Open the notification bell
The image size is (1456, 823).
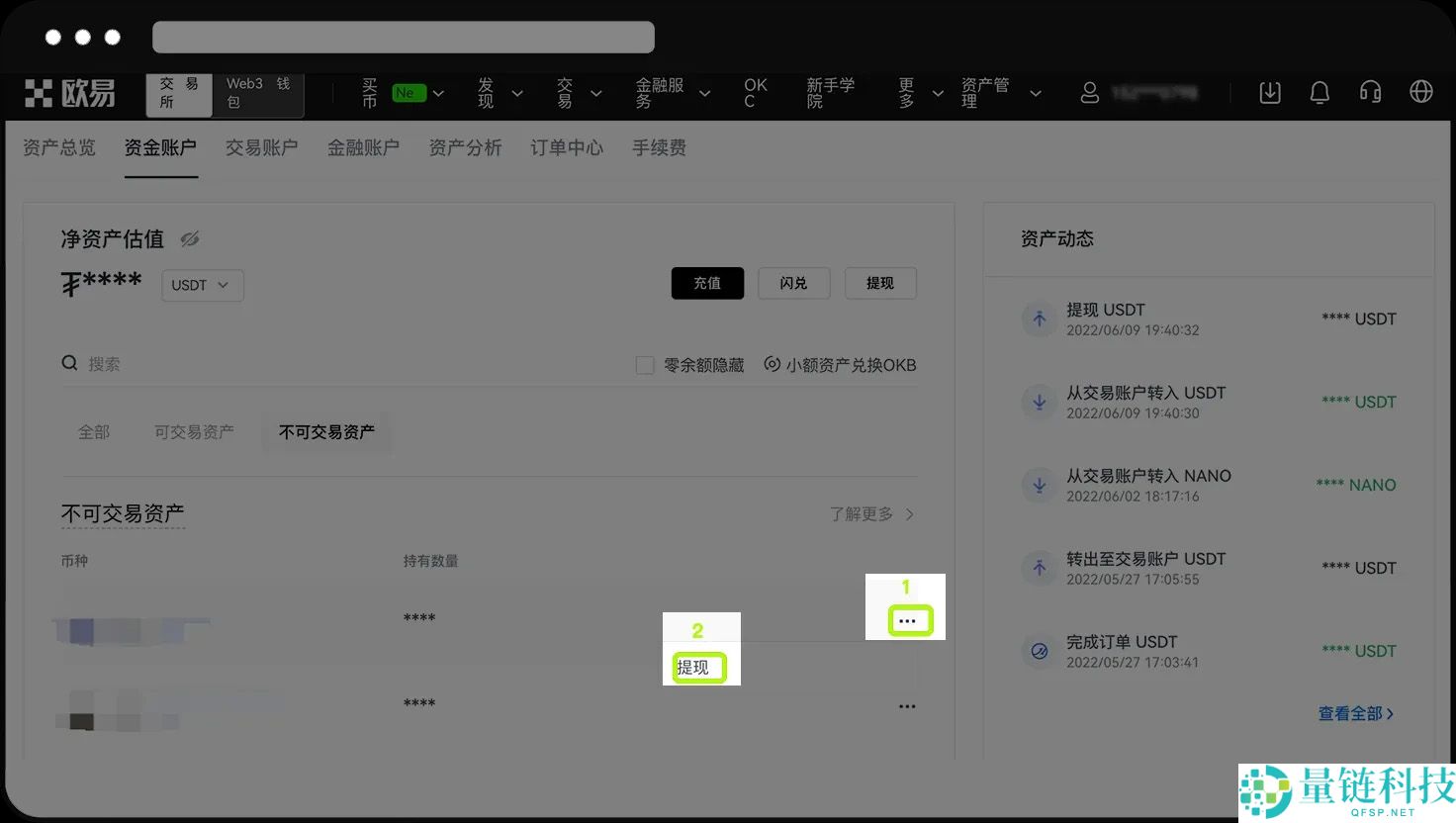tap(1319, 92)
